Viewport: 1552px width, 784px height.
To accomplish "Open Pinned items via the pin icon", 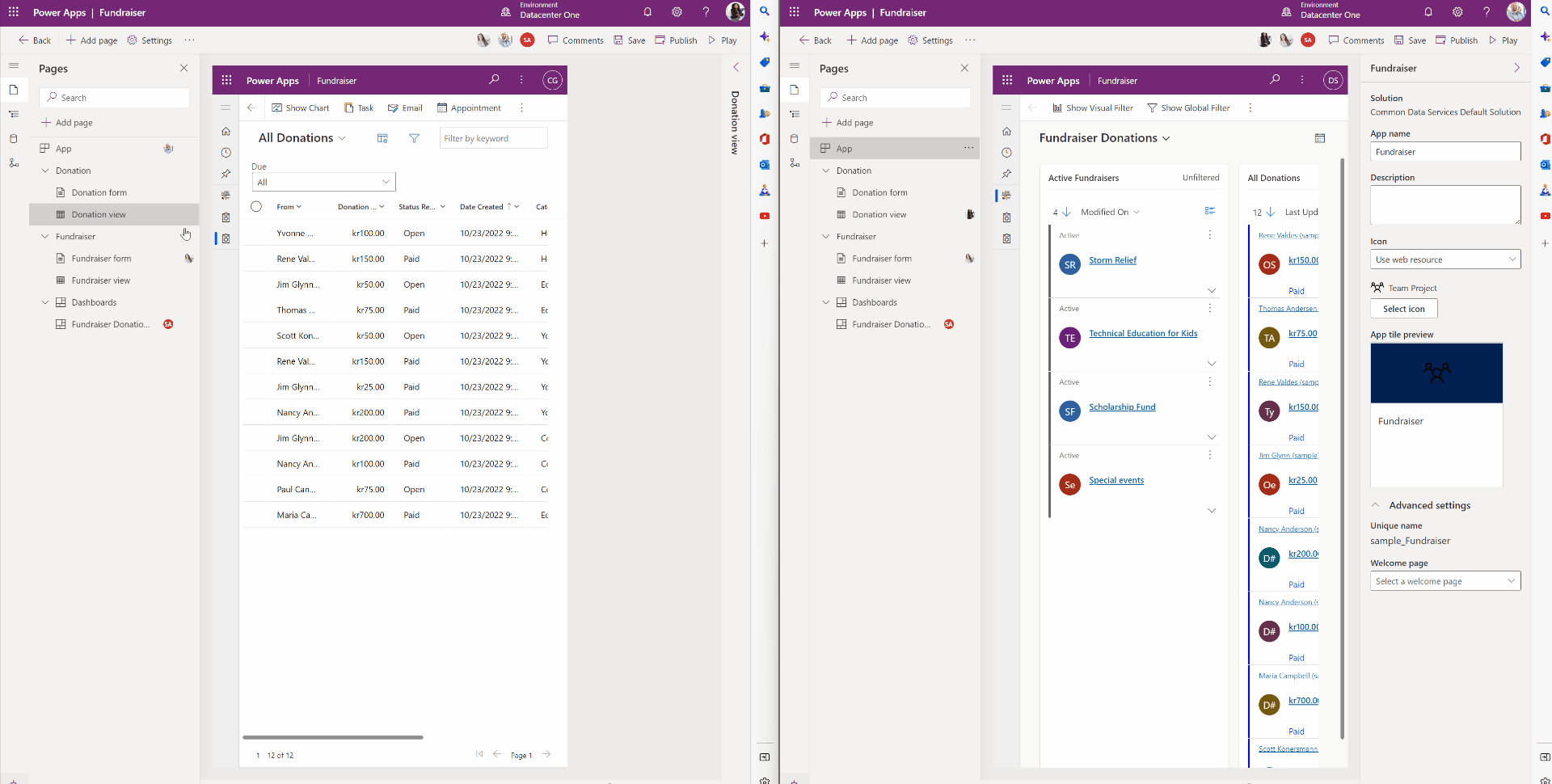I will (x=226, y=175).
